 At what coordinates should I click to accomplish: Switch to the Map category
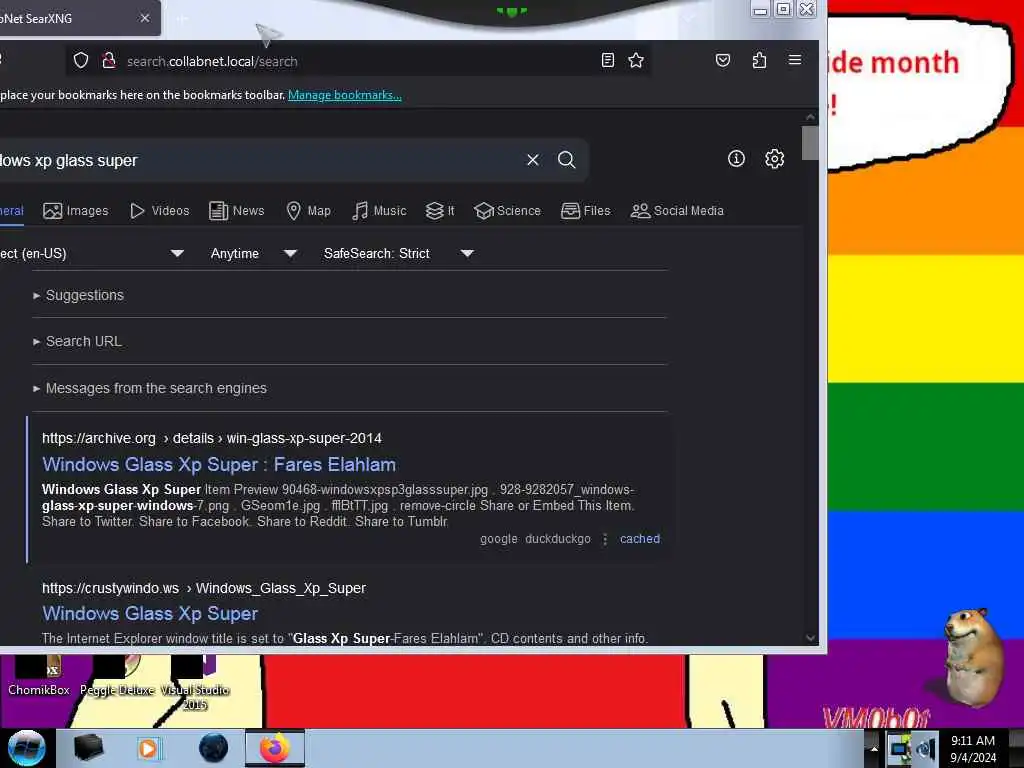[x=308, y=211]
